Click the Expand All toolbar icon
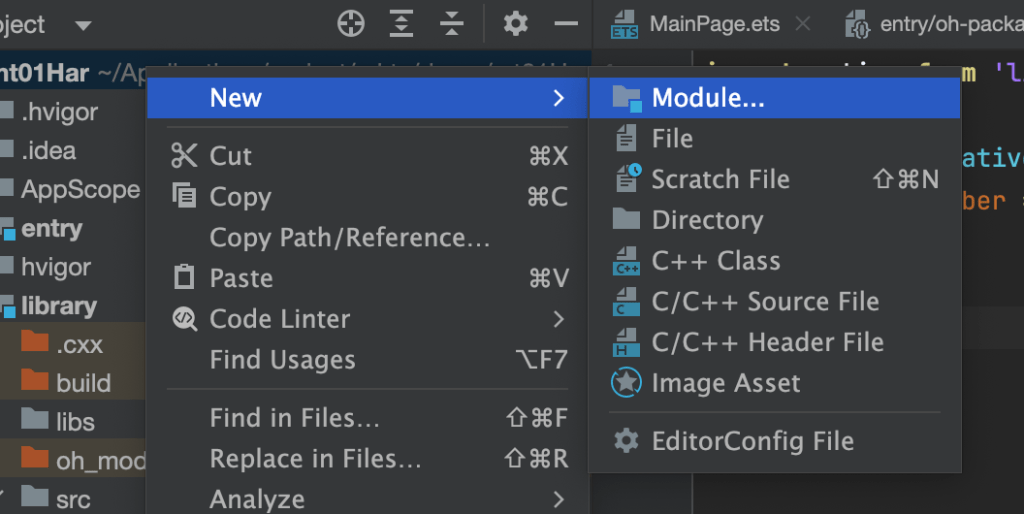Image resolution: width=1024 pixels, height=514 pixels. click(402, 24)
